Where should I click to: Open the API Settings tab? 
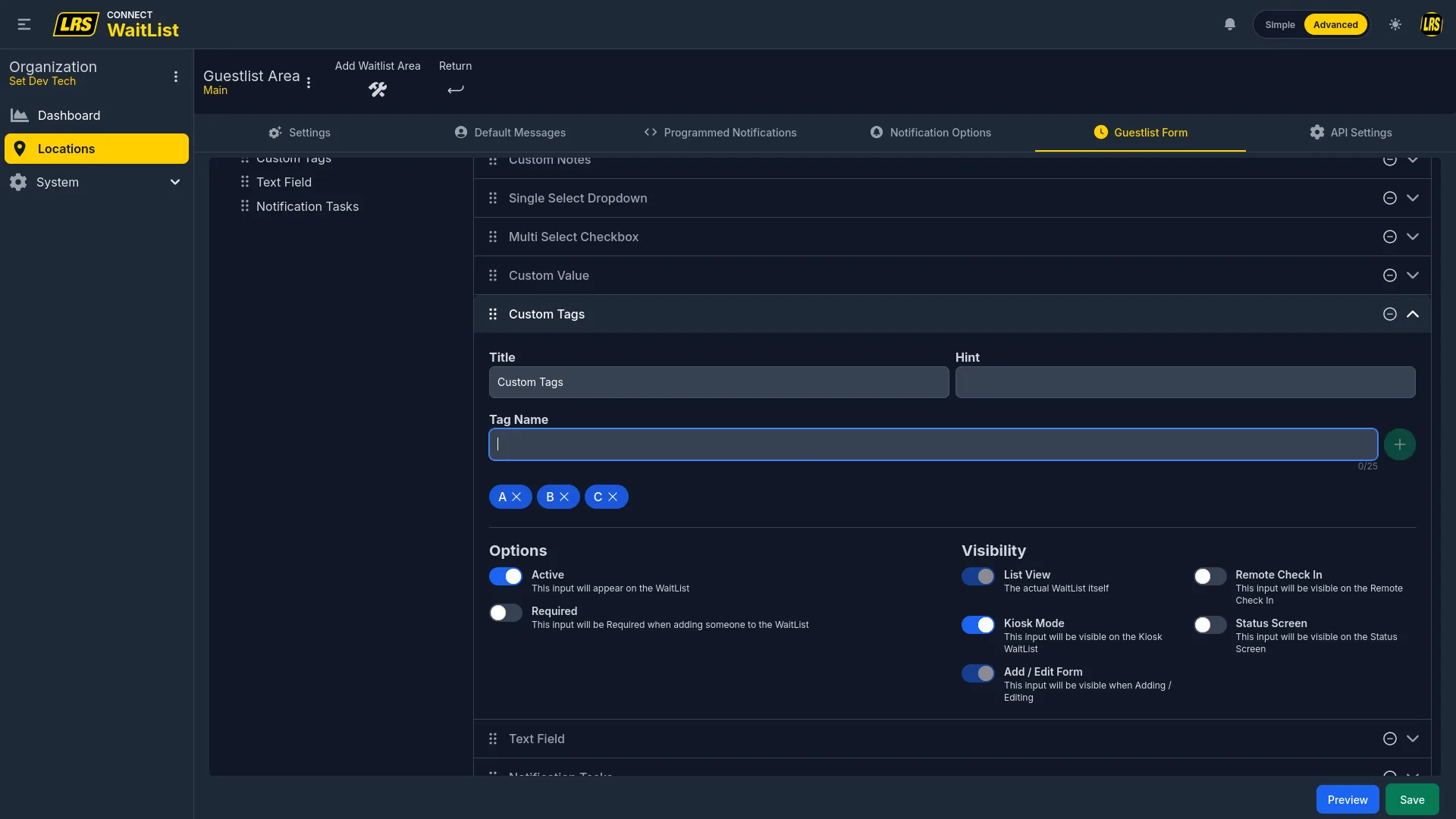pyautogui.click(x=1351, y=133)
